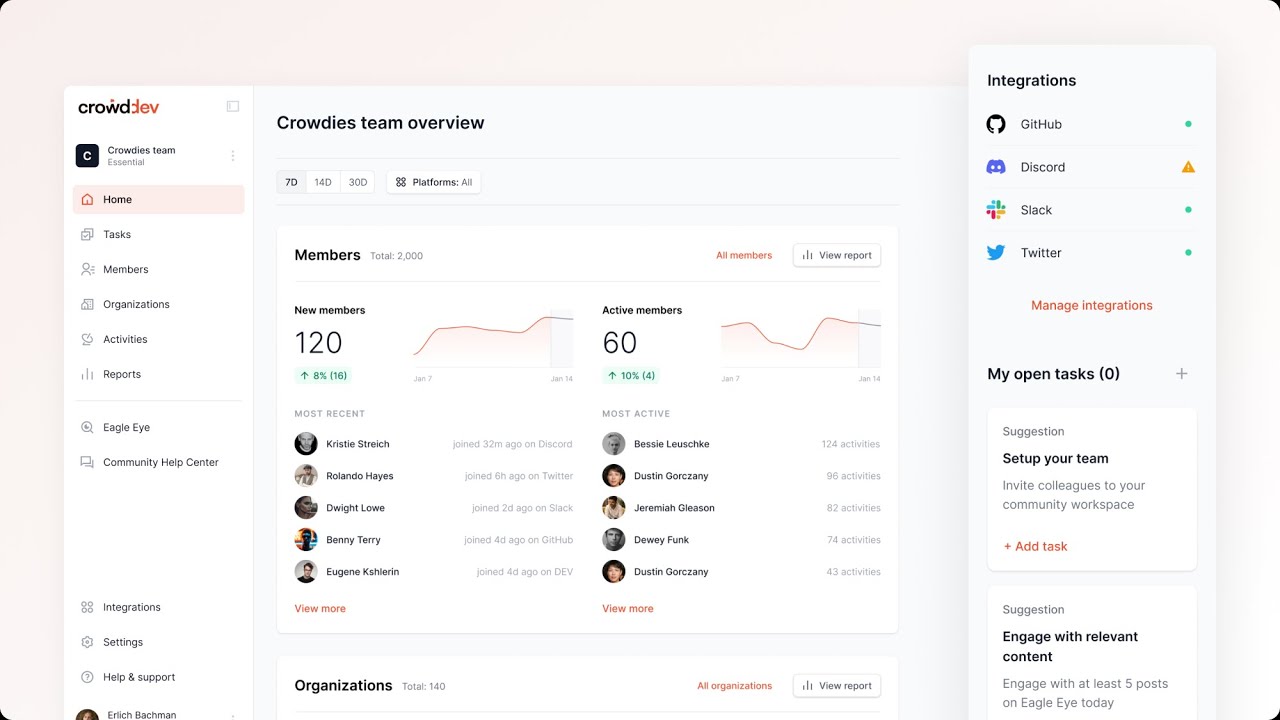The width and height of the screenshot is (1280, 720).
Task: Click the Eagle Eye icon in sidebar
Action: coord(87,427)
